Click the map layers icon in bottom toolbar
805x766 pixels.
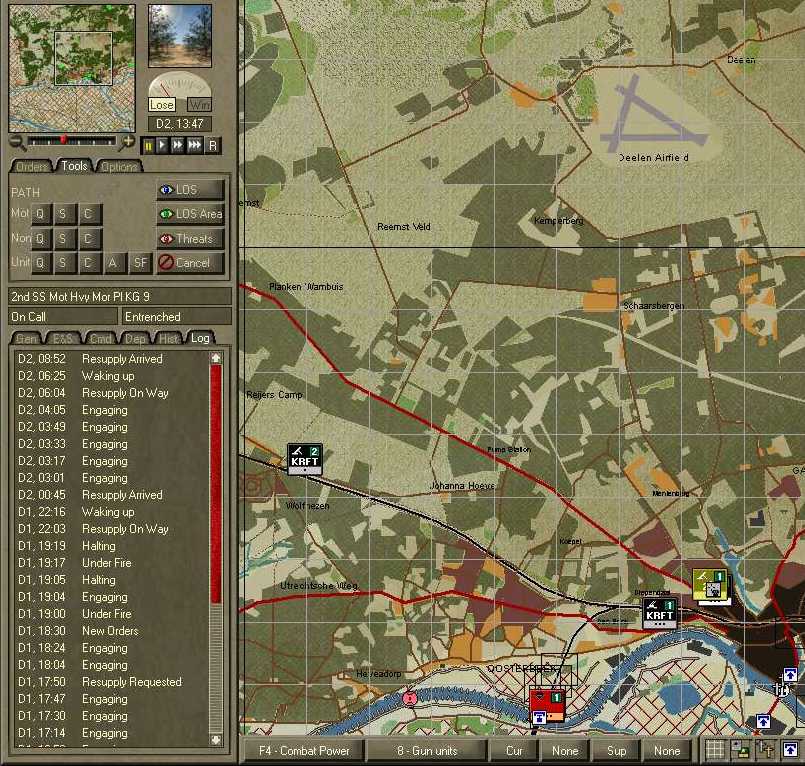pos(740,751)
